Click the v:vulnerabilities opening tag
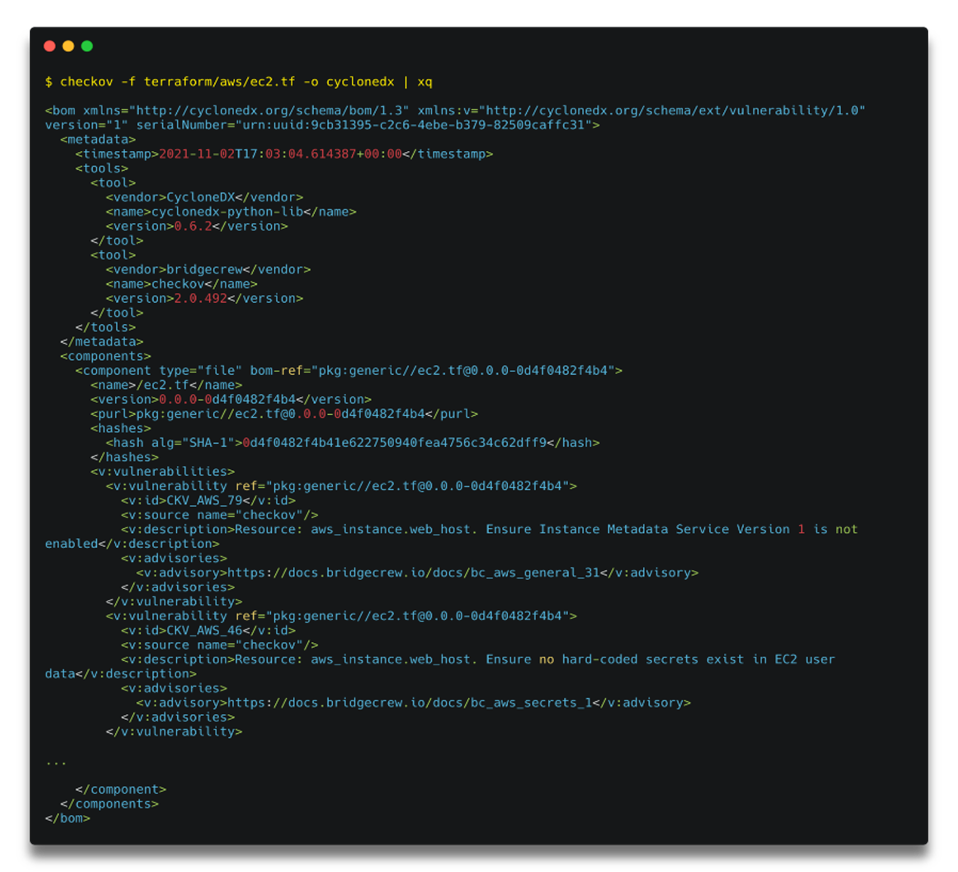This screenshot has width=958, height=872. (163, 472)
